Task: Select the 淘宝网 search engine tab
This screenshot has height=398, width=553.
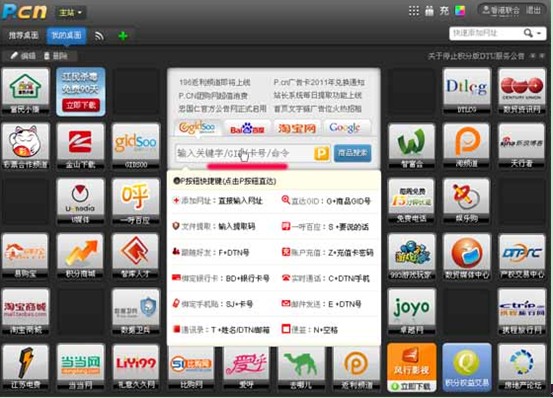Action: tap(297, 128)
